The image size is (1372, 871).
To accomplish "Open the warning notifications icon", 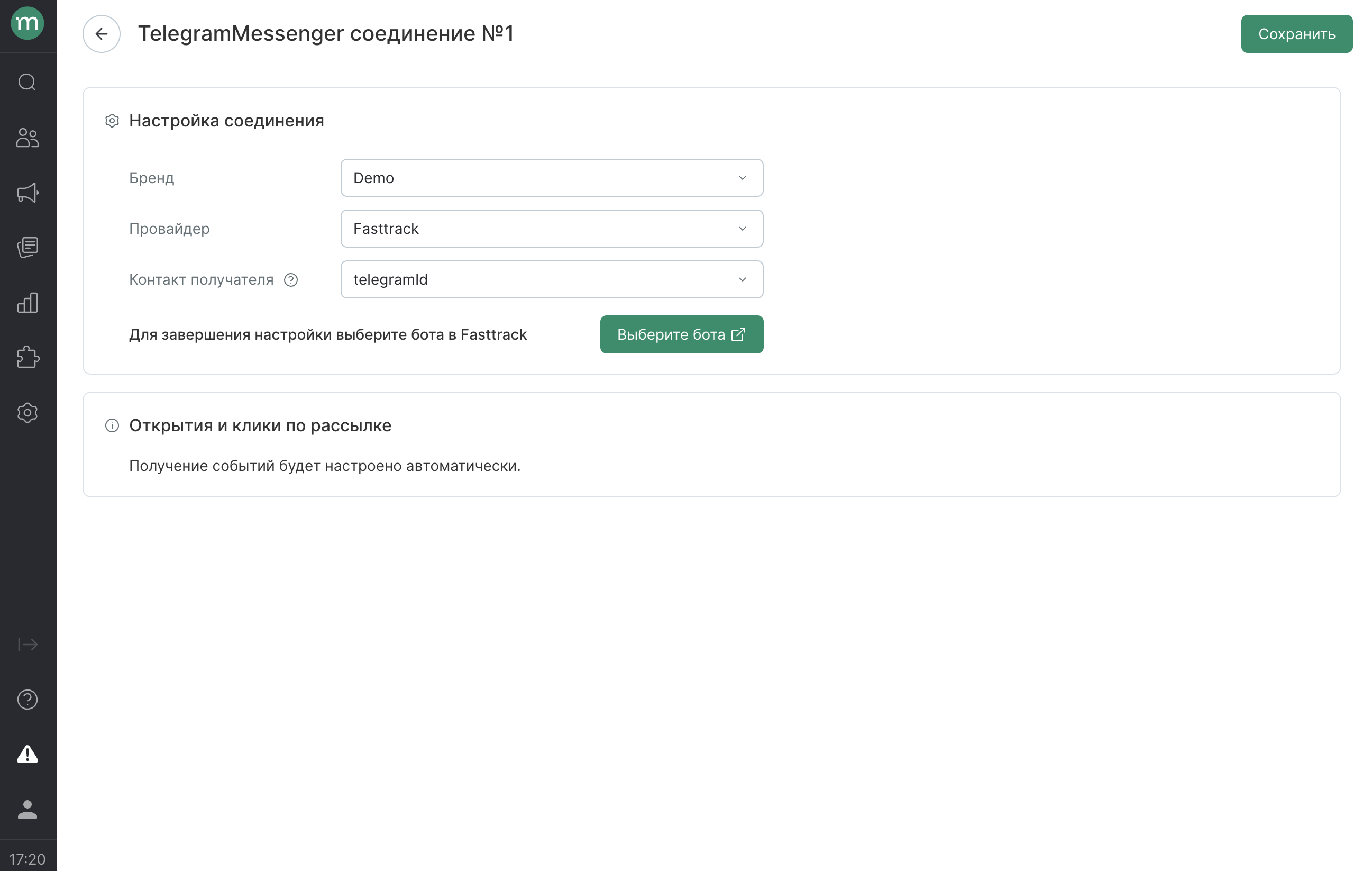I will (x=28, y=754).
